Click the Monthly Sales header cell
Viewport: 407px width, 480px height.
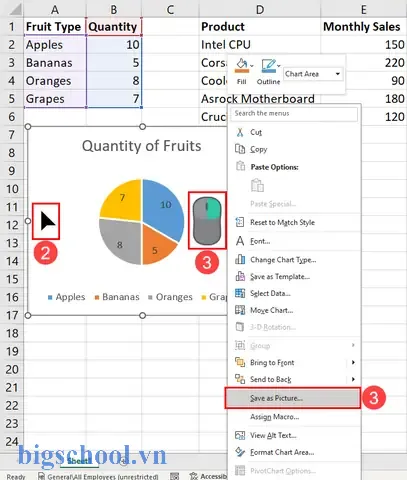364,27
